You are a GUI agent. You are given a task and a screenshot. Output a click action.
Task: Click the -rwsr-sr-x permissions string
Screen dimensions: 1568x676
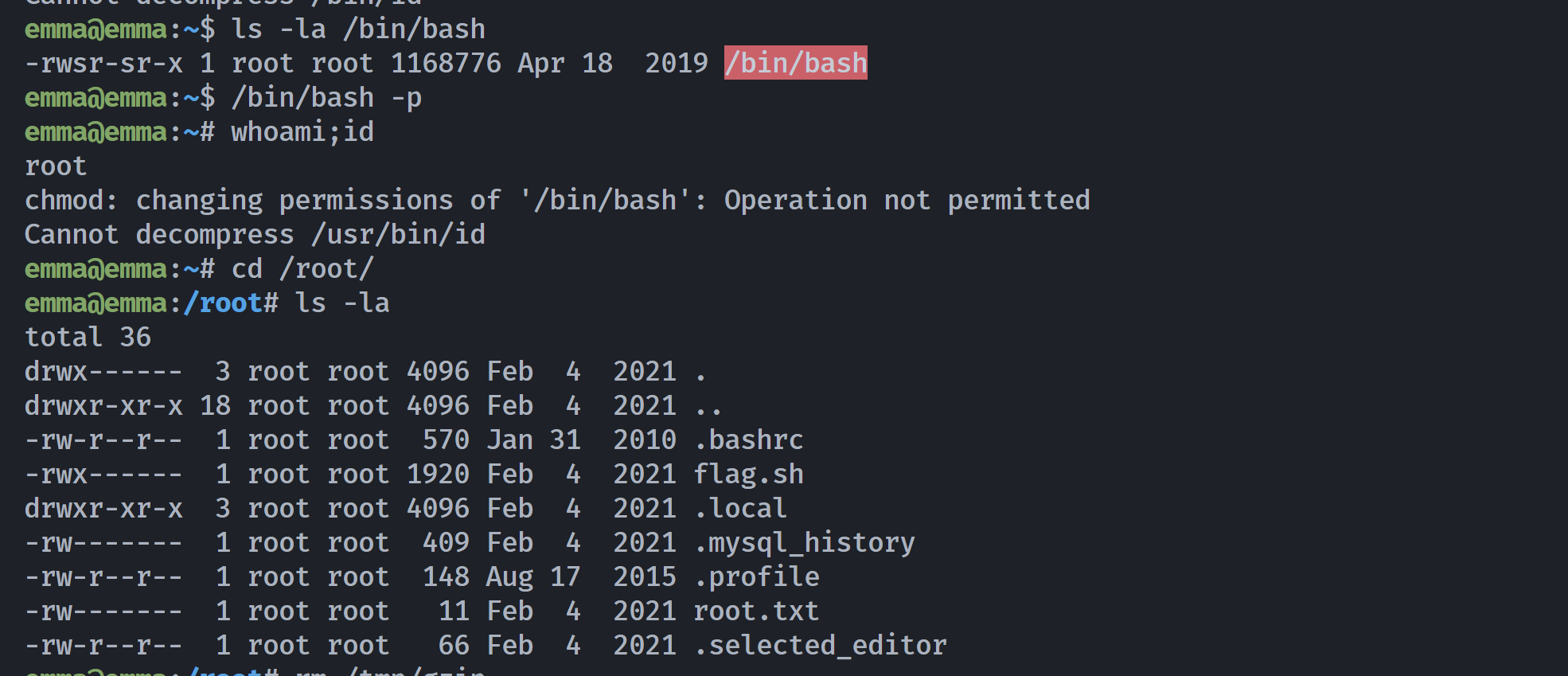pyautogui.click(x=103, y=63)
